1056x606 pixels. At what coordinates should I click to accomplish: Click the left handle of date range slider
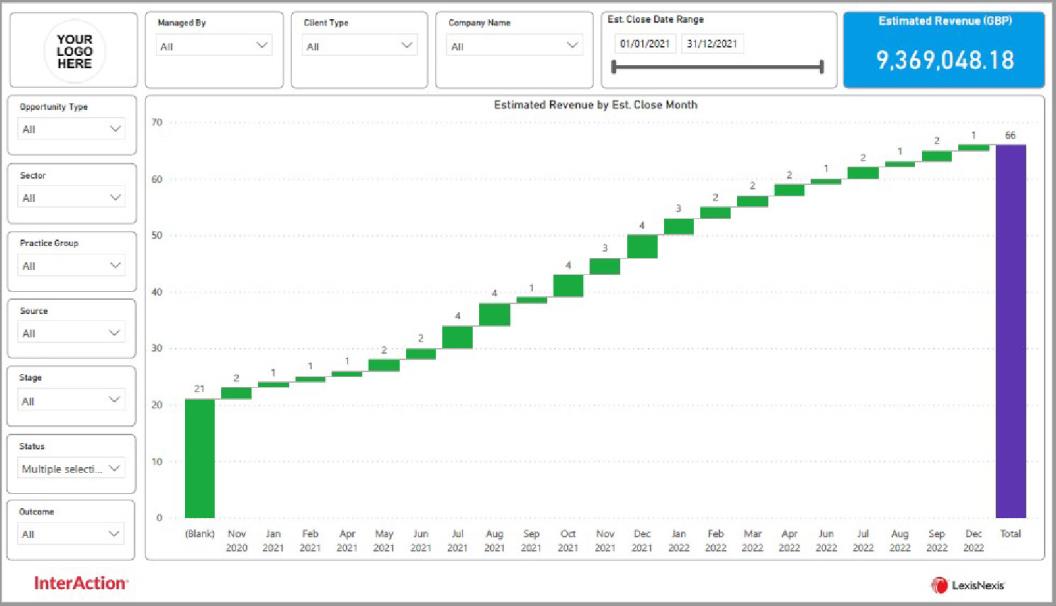pyautogui.click(x=614, y=67)
